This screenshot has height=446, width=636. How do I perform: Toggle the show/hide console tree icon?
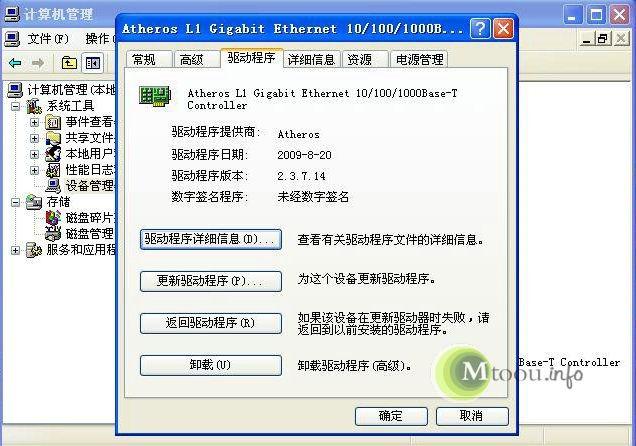click(92, 63)
